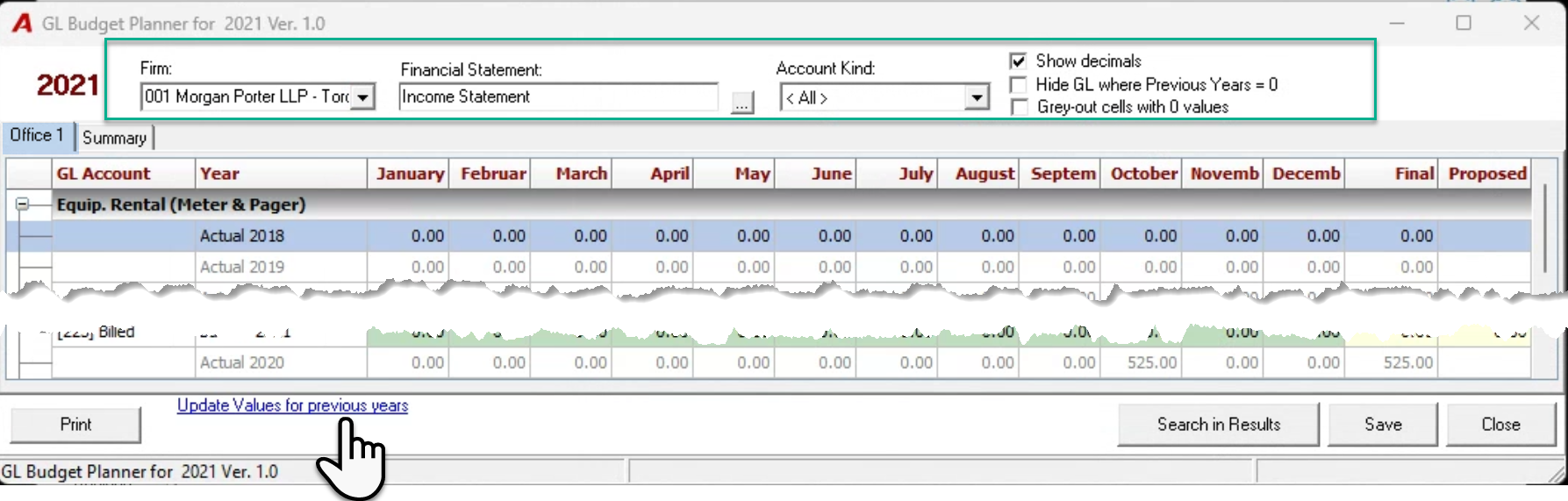This screenshot has width=1568, height=501.
Task: Click the Decemb column header
Action: pyautogui.click(x=1306, y=174)
